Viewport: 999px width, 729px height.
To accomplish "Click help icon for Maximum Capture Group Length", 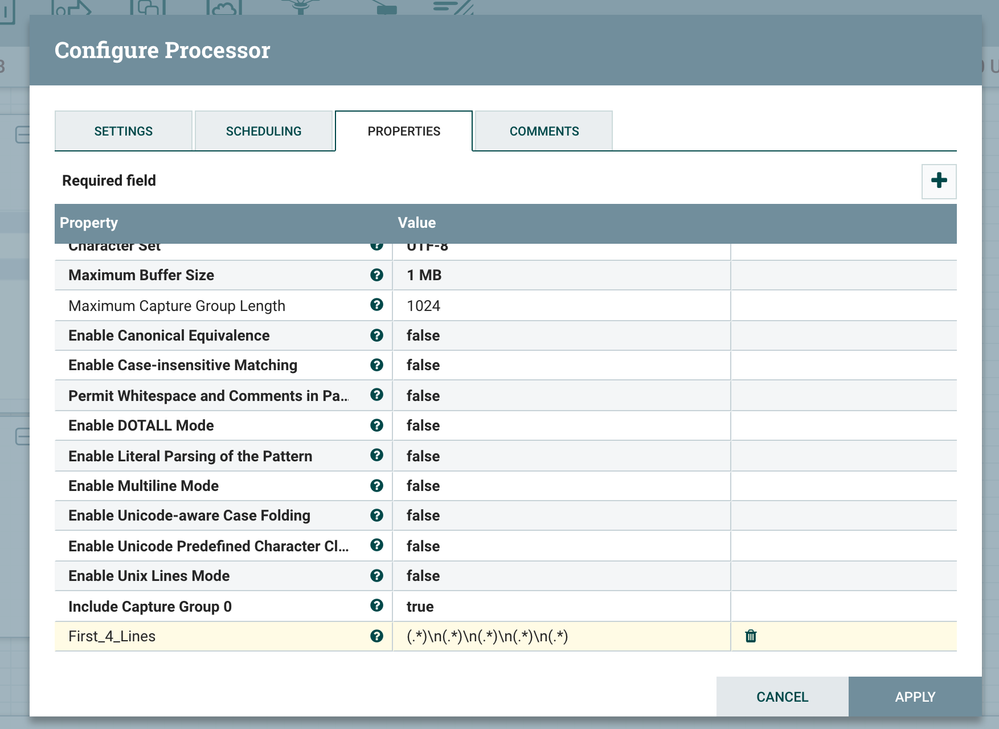I will click(x=377, y=305).
